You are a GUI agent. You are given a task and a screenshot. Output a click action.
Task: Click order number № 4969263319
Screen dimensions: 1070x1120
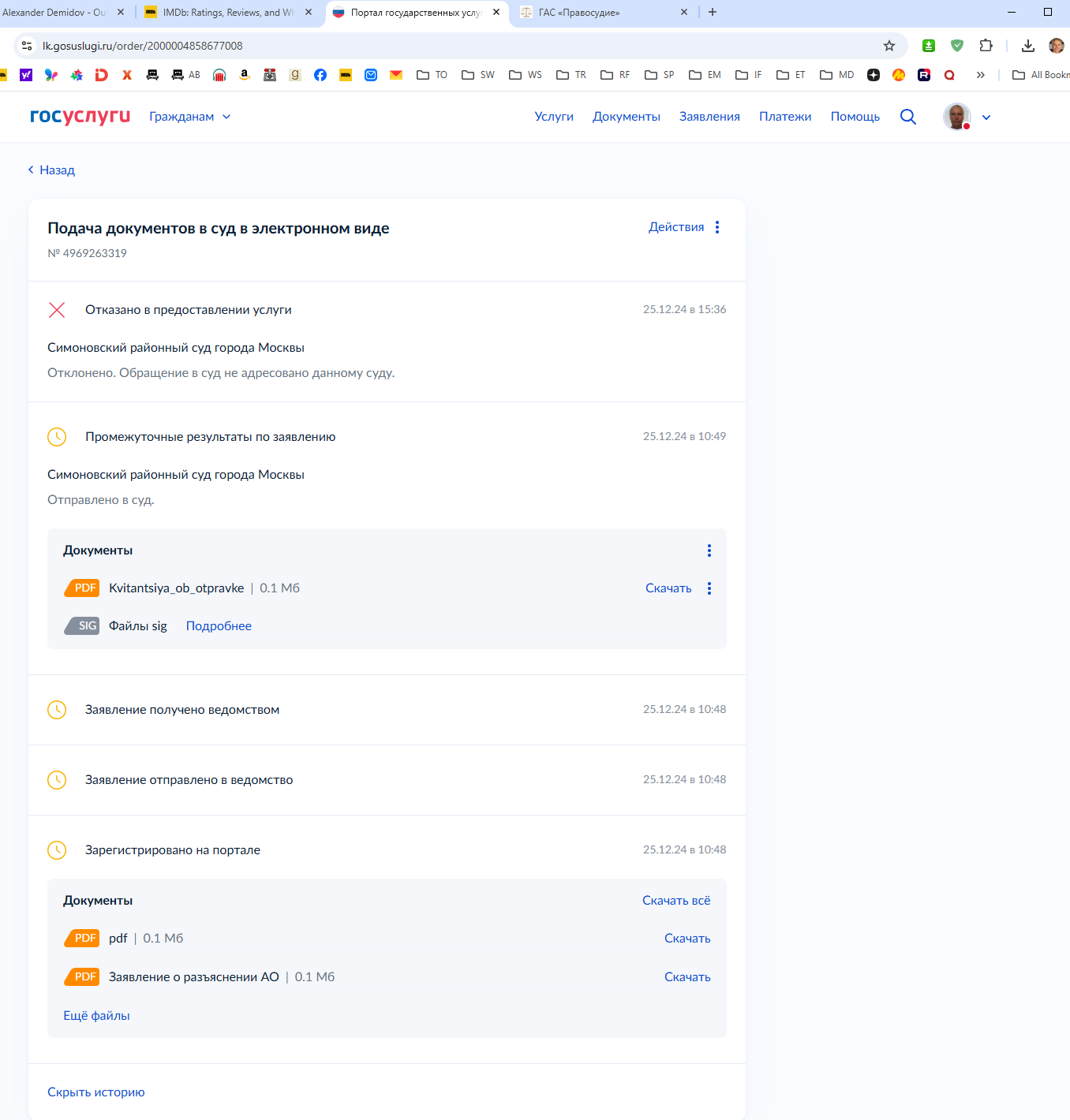(87, 253)
